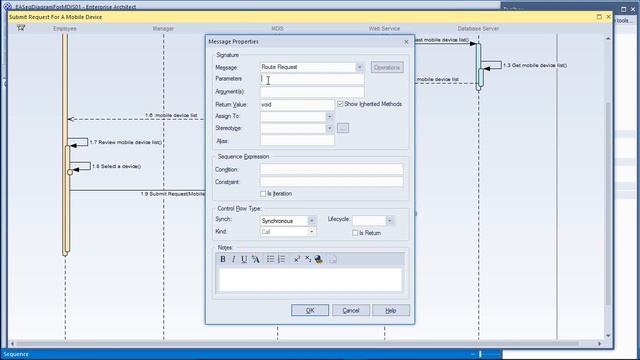This screenshot has width=640, height=360.
Task: Maximize the Submit Request diagram window
Action: 599,17
